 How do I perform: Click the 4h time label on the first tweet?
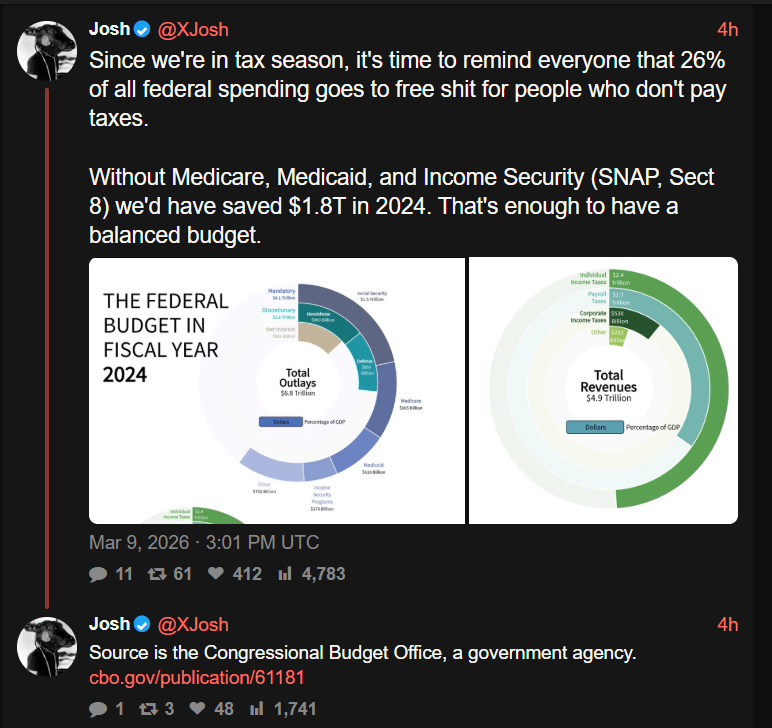pyautogui.click(x=727, y=30)
